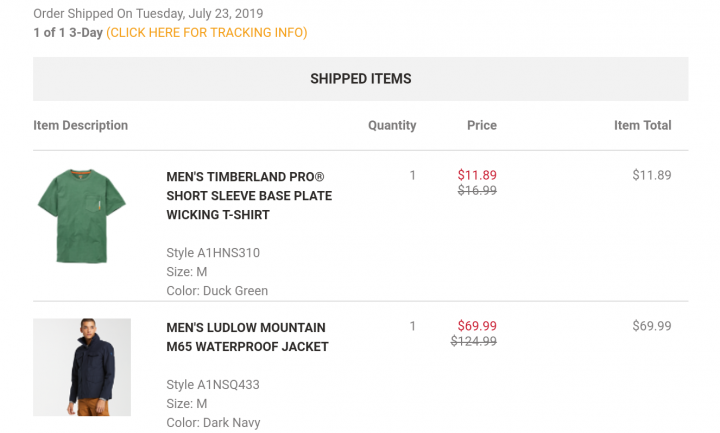Click the Style A1HNS310 text

coord(213,253)
